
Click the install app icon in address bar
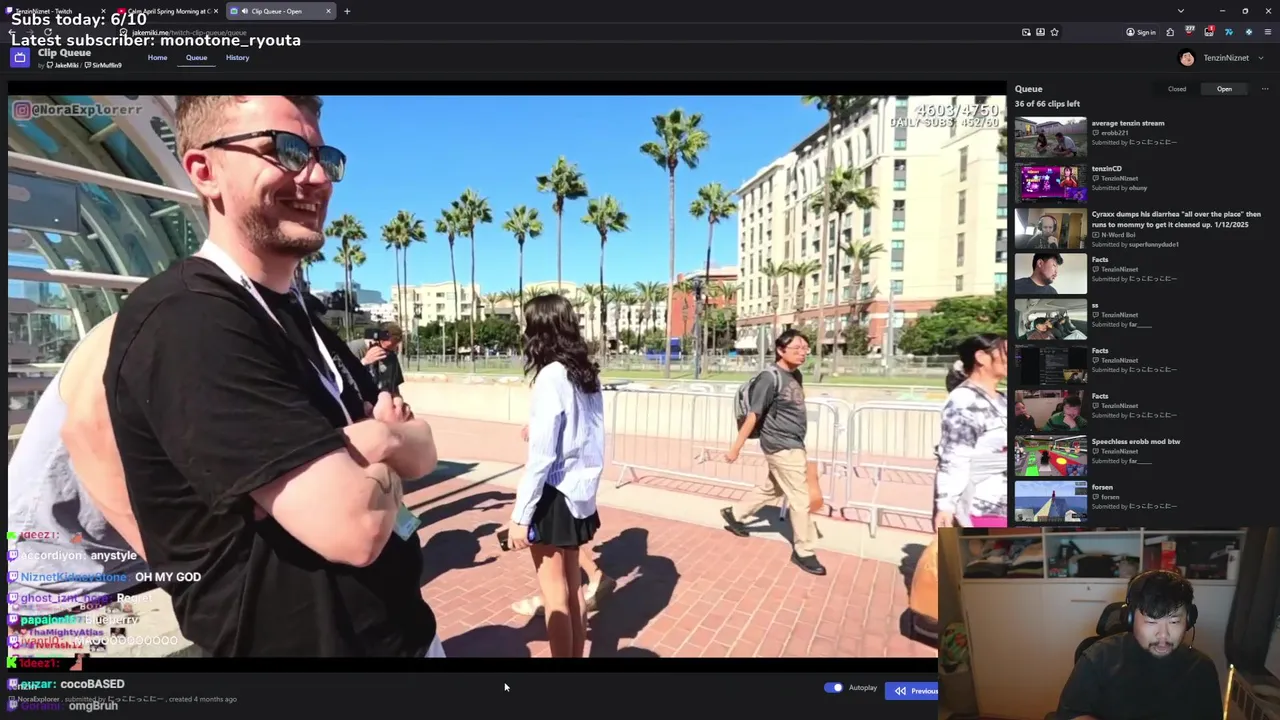pyautogui.click(x=1040, y=32)
